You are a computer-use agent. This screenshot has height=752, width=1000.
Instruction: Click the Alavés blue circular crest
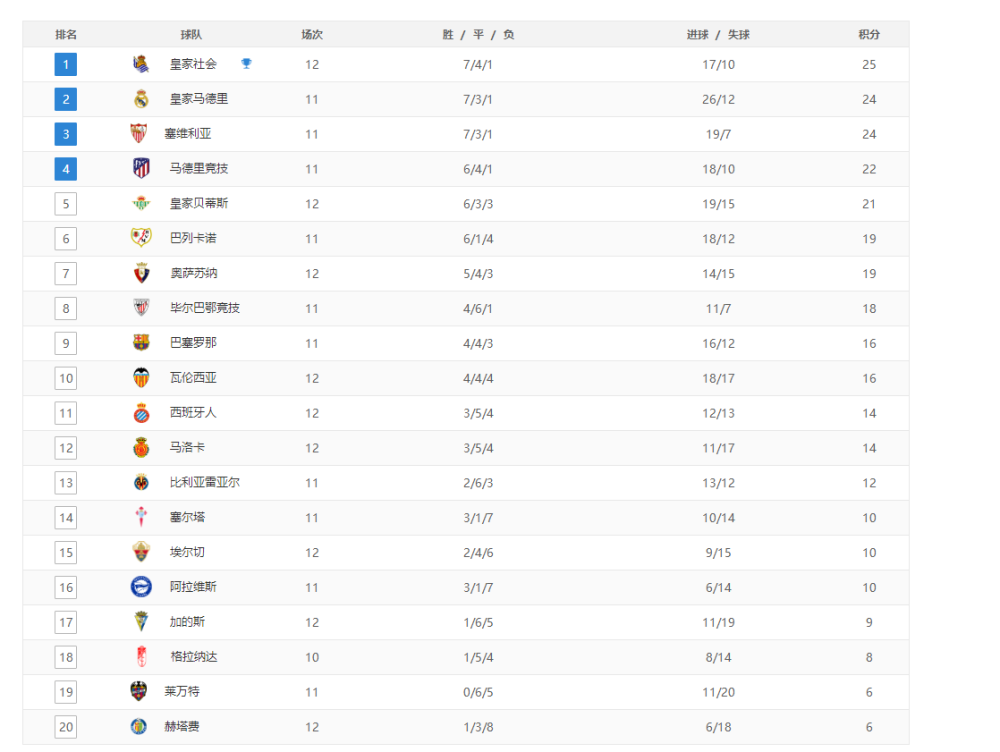click(x=141, y=587)
